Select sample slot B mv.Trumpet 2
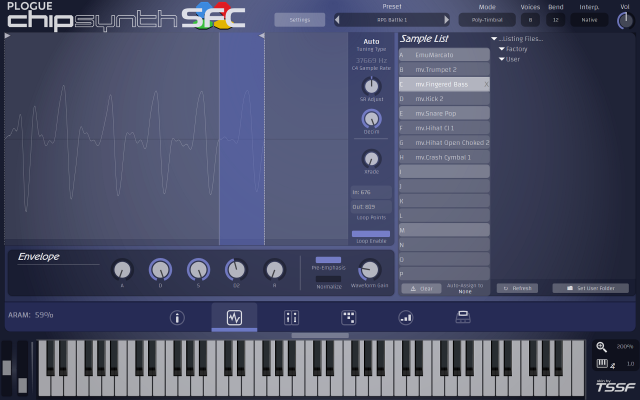This screenshot has width=640, height=400. pos(444,69)
